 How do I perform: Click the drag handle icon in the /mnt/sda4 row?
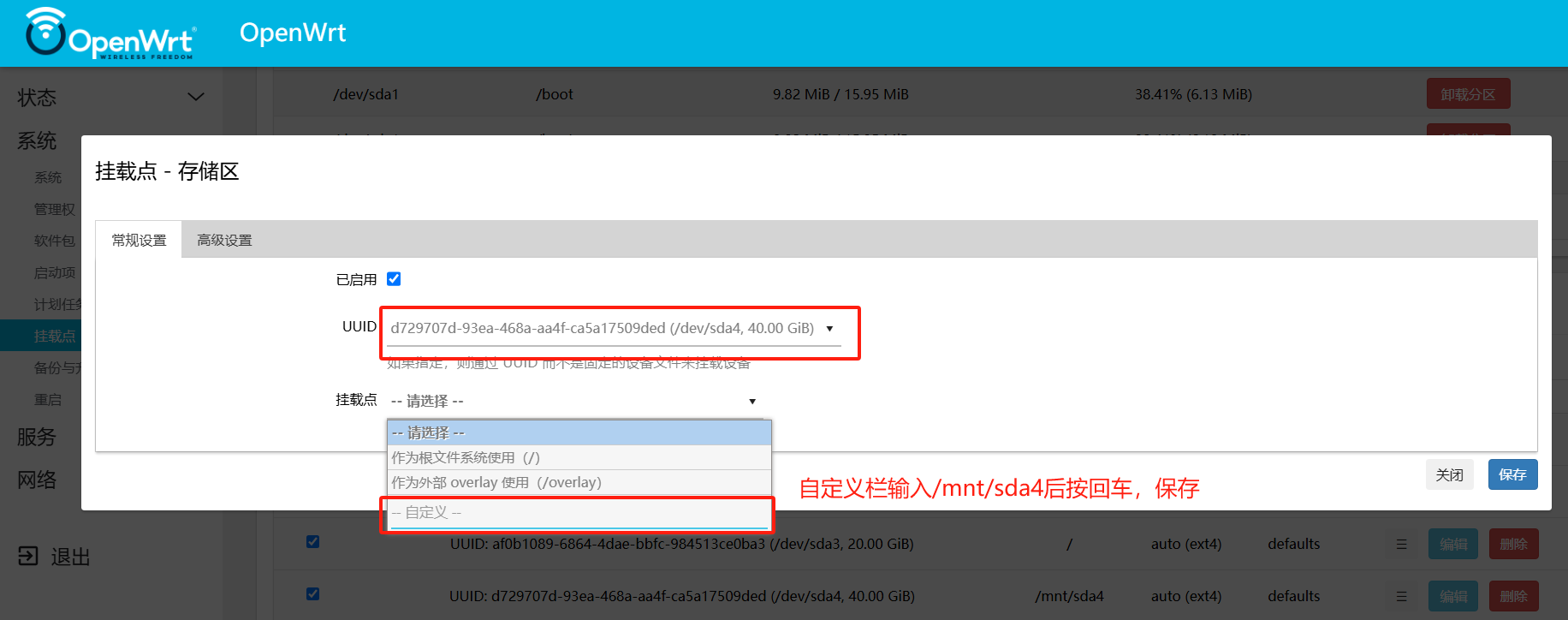tap(1401, 596)
